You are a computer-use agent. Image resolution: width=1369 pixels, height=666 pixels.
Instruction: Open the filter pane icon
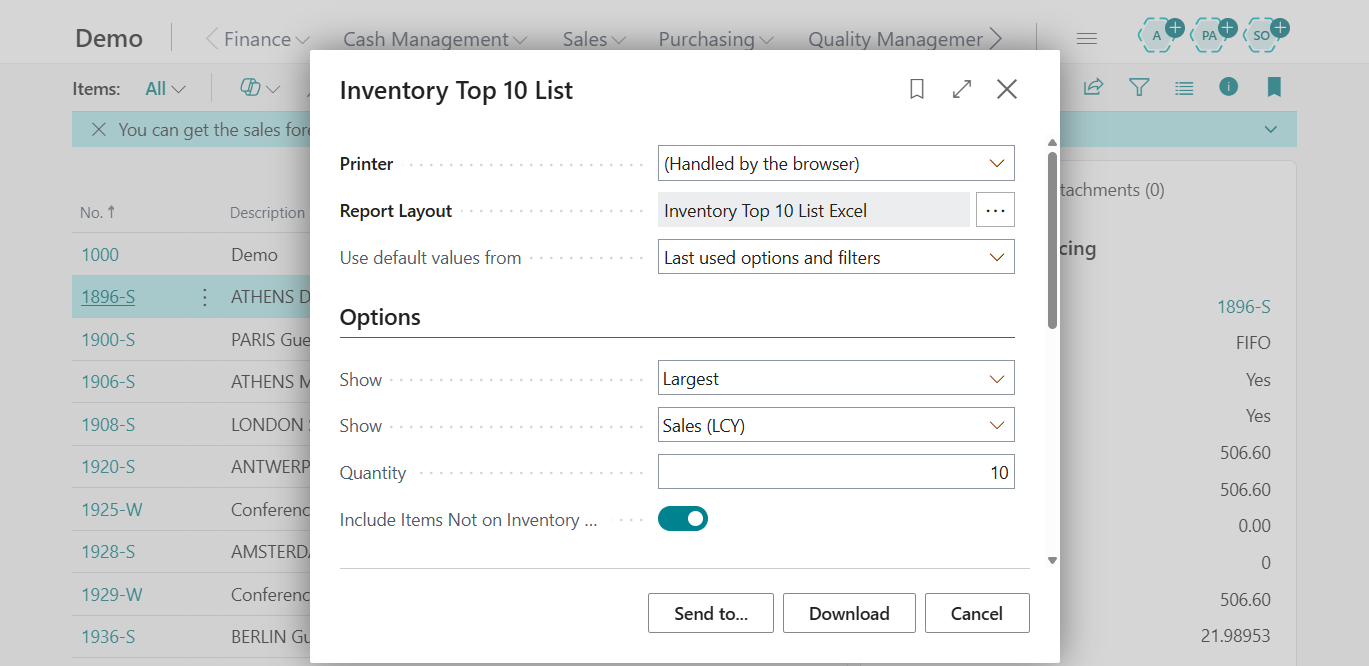click(x=1138, y=87)
